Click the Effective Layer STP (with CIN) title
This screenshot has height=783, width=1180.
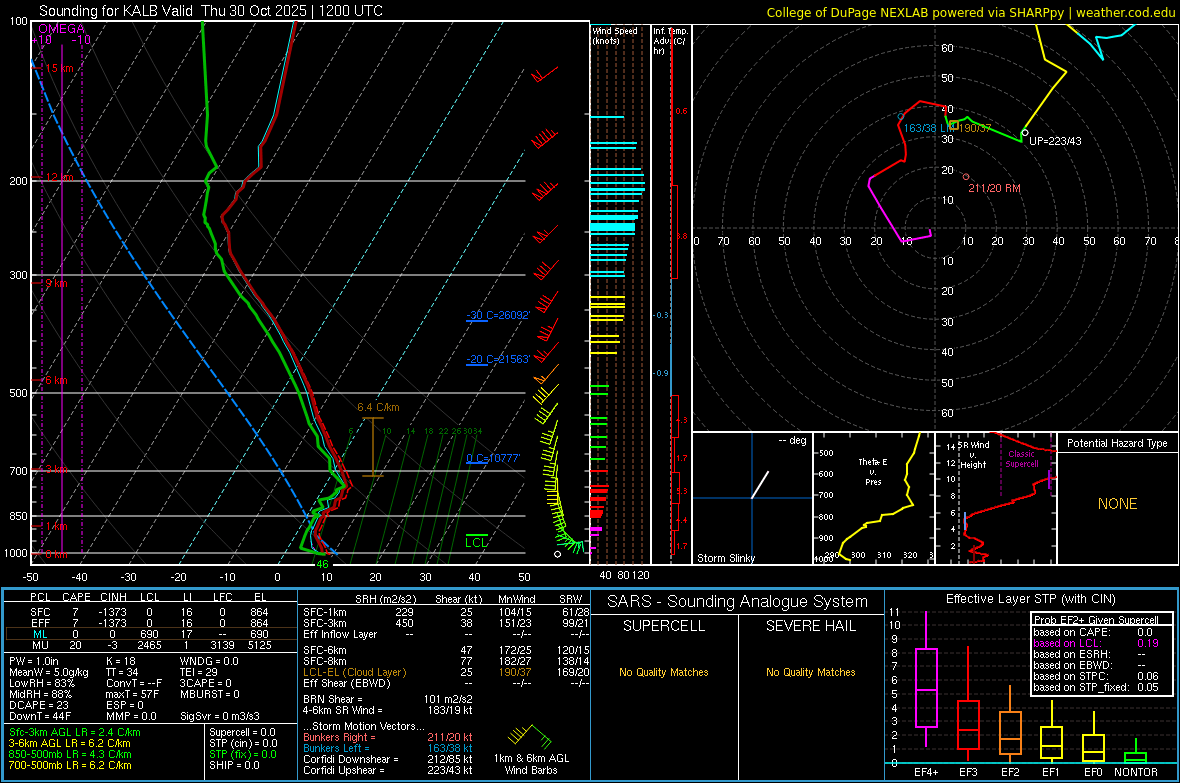click(x=1030, y=599)
